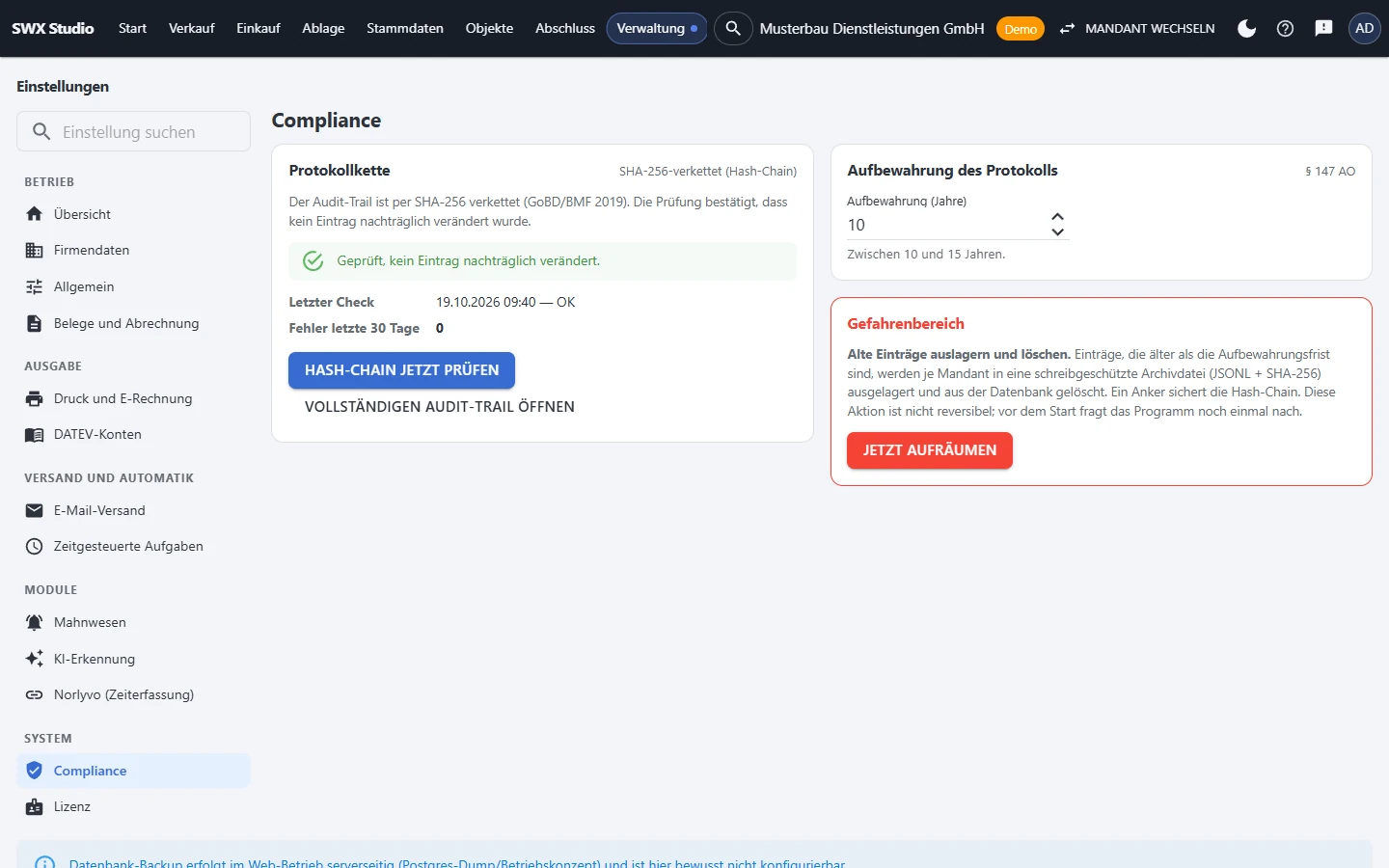Click the green check icon in status message
1389x868 pixels.
(313, 260)
